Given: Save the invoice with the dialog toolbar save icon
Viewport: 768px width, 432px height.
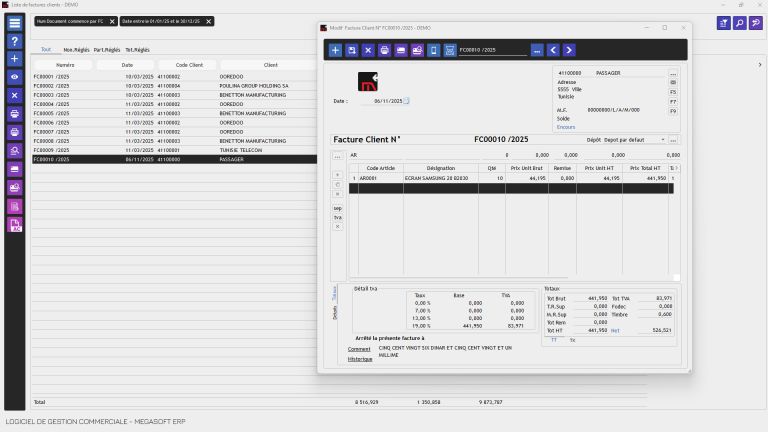Looking at the screenshot, I should pos(352,50).
